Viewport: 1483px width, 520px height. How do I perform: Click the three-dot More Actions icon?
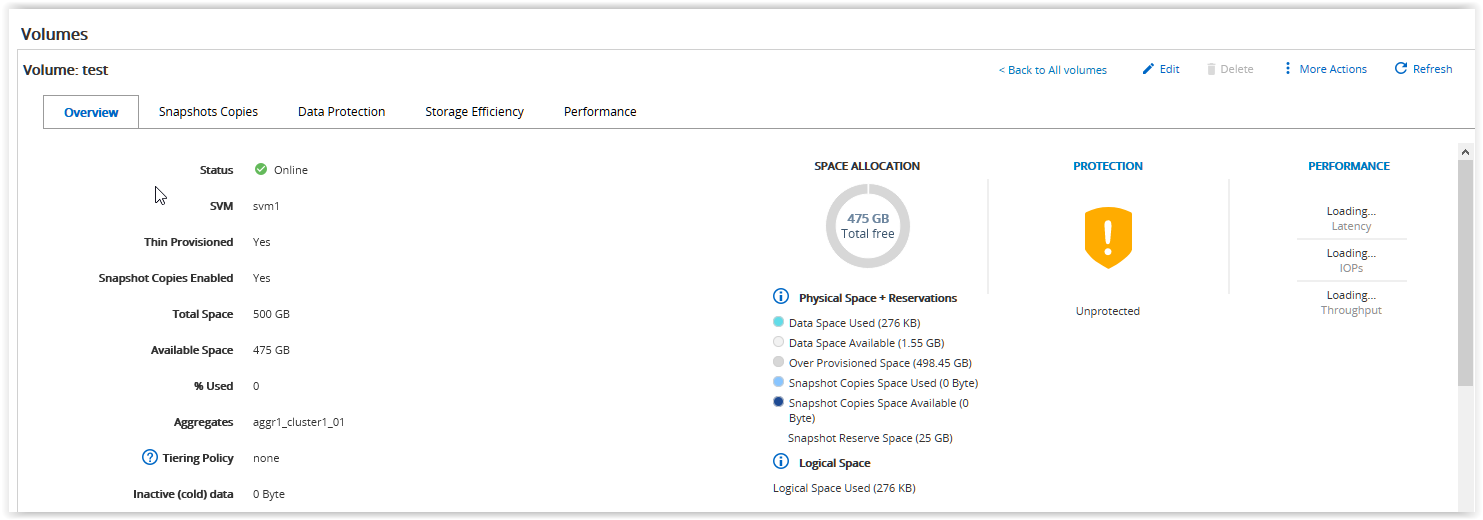point(1287,69)
